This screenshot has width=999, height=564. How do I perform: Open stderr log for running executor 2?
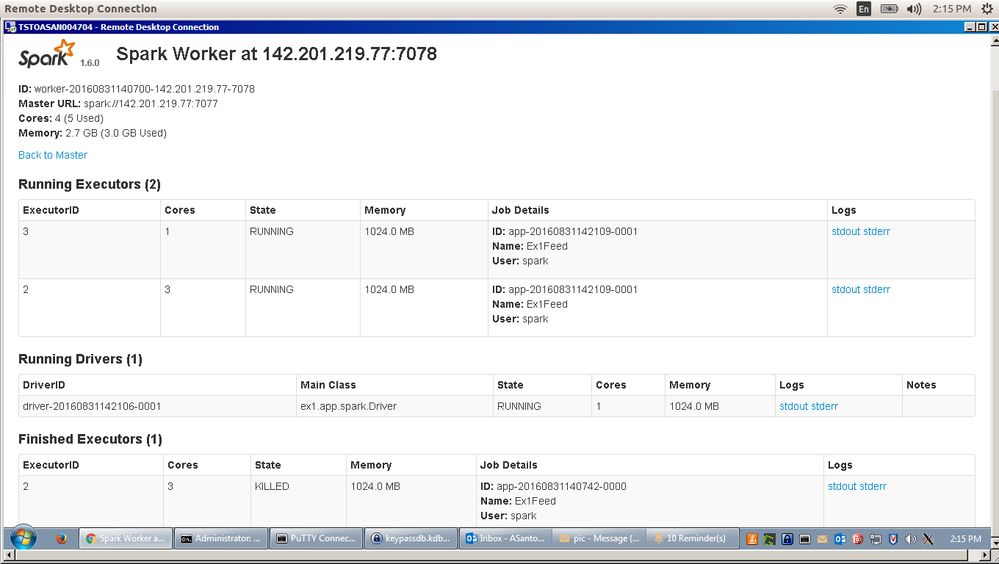point(877,289)
